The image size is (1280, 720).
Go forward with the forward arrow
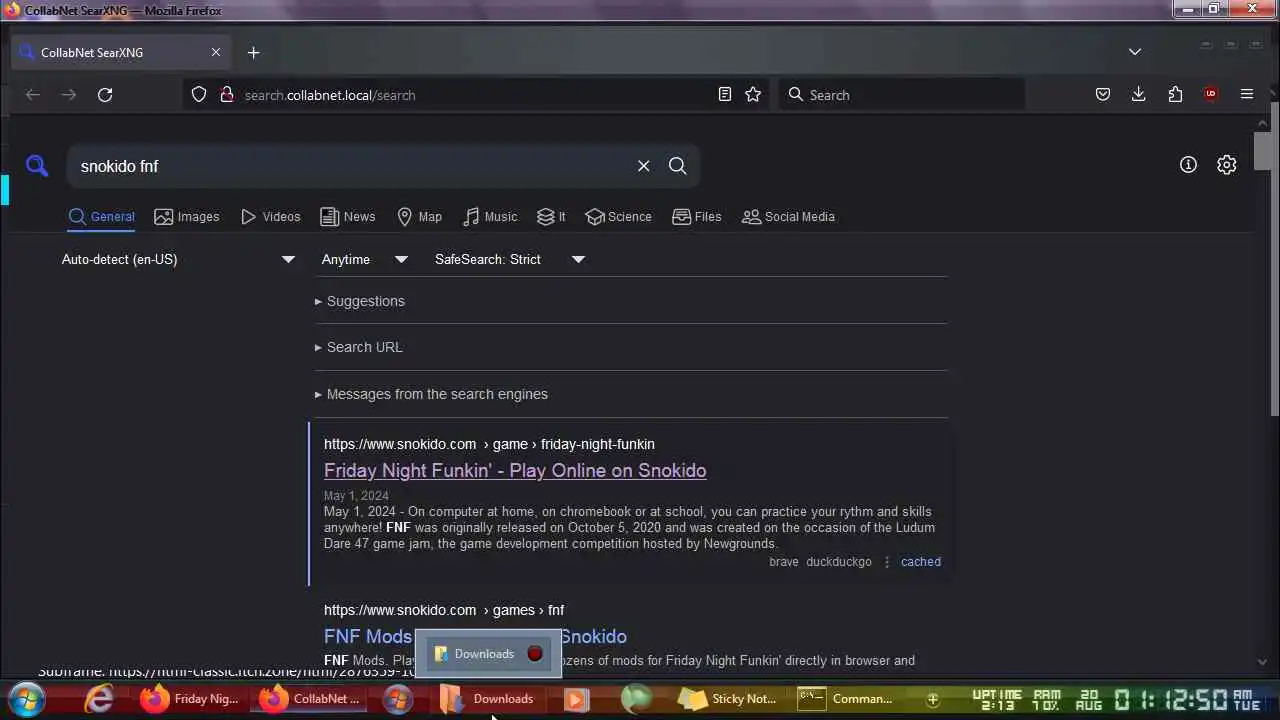(69, 95)
